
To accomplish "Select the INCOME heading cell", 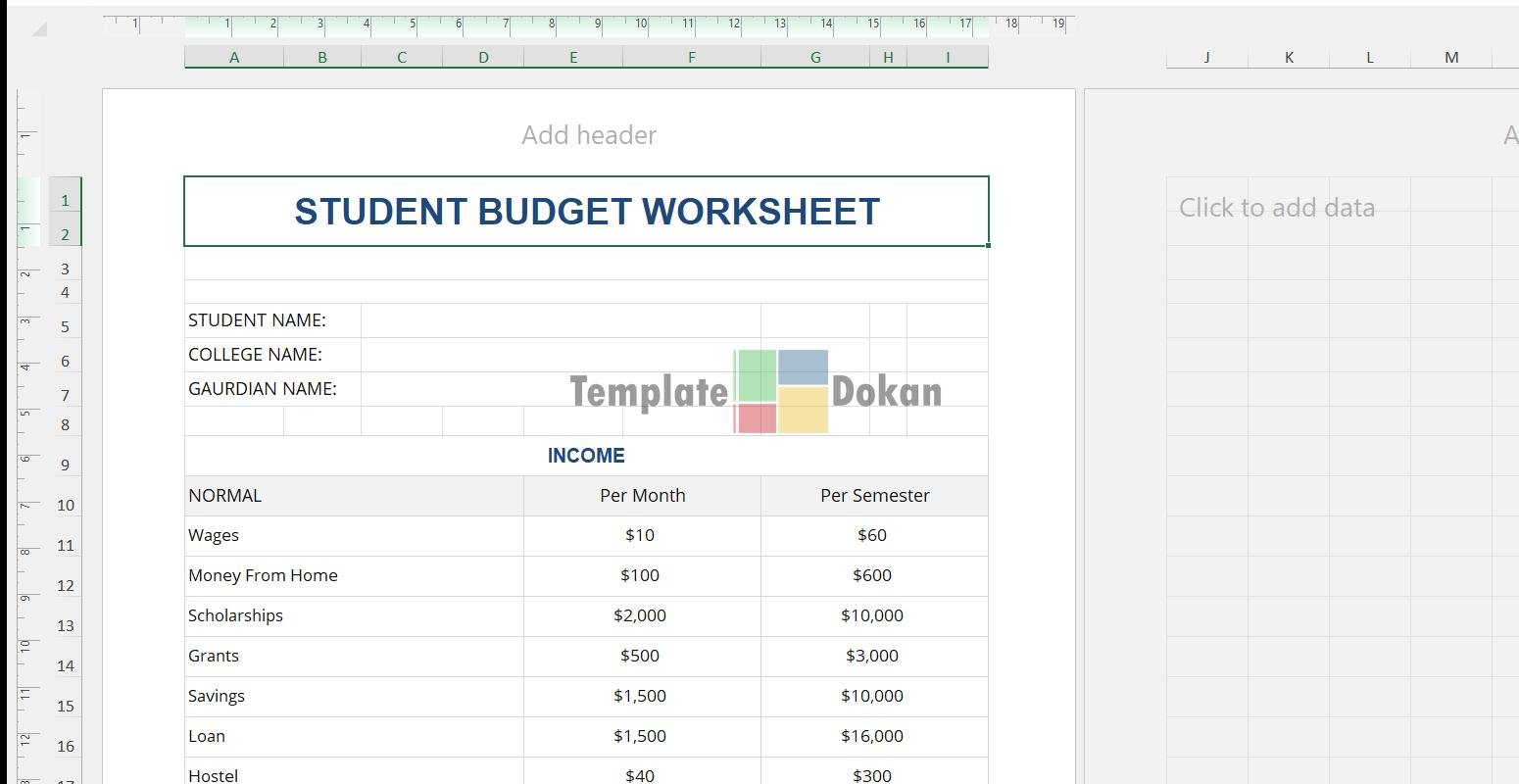I will (585, 456).
